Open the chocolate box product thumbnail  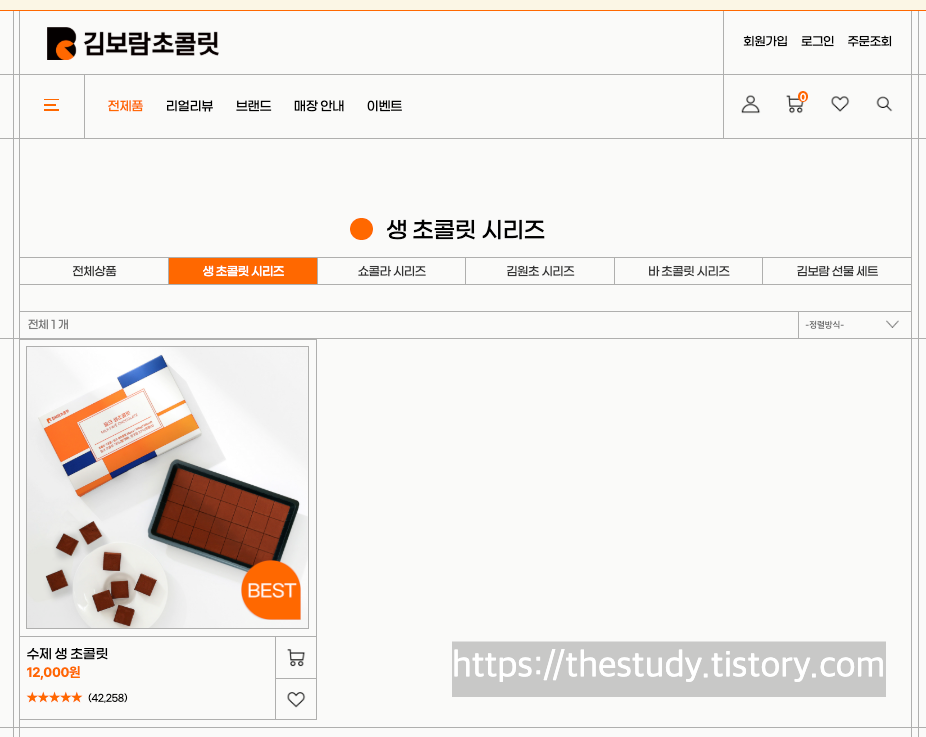click(x=168, y=487)
